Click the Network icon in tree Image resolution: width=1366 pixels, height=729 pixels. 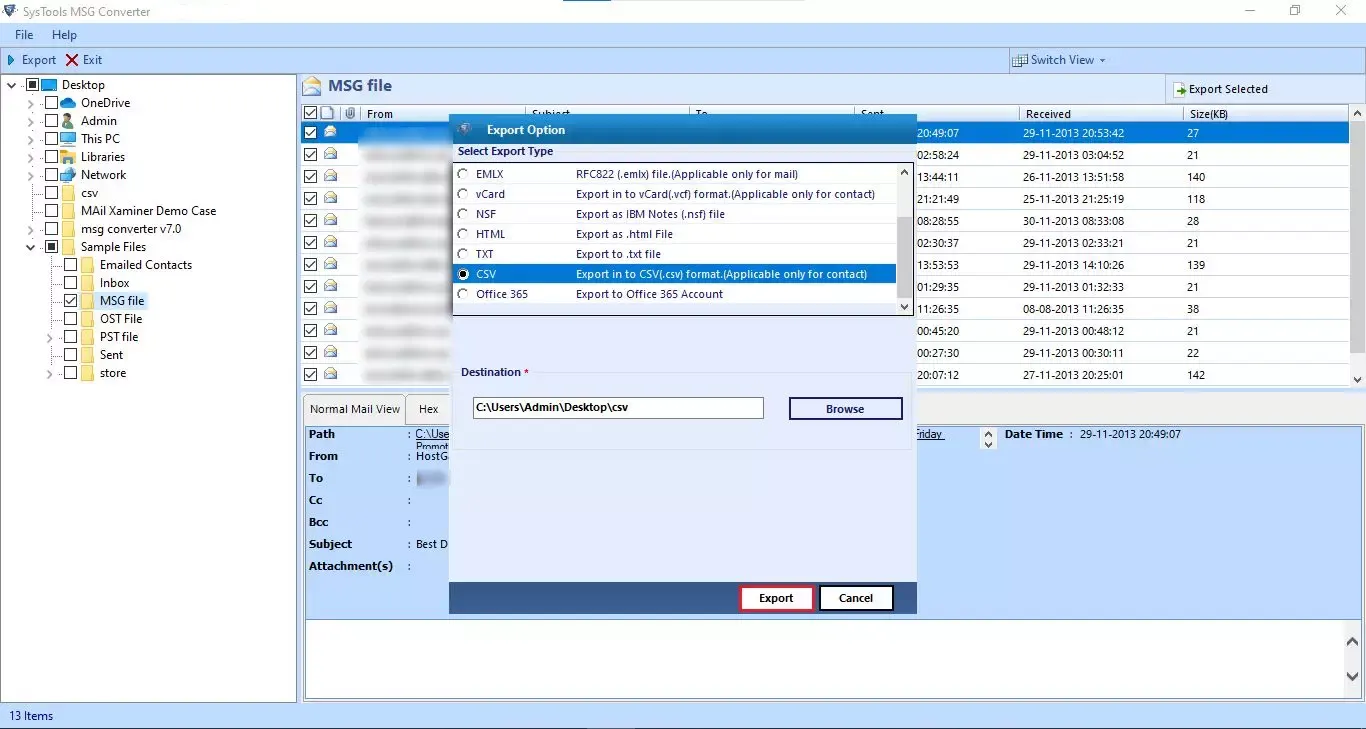[x=68, y=175]
